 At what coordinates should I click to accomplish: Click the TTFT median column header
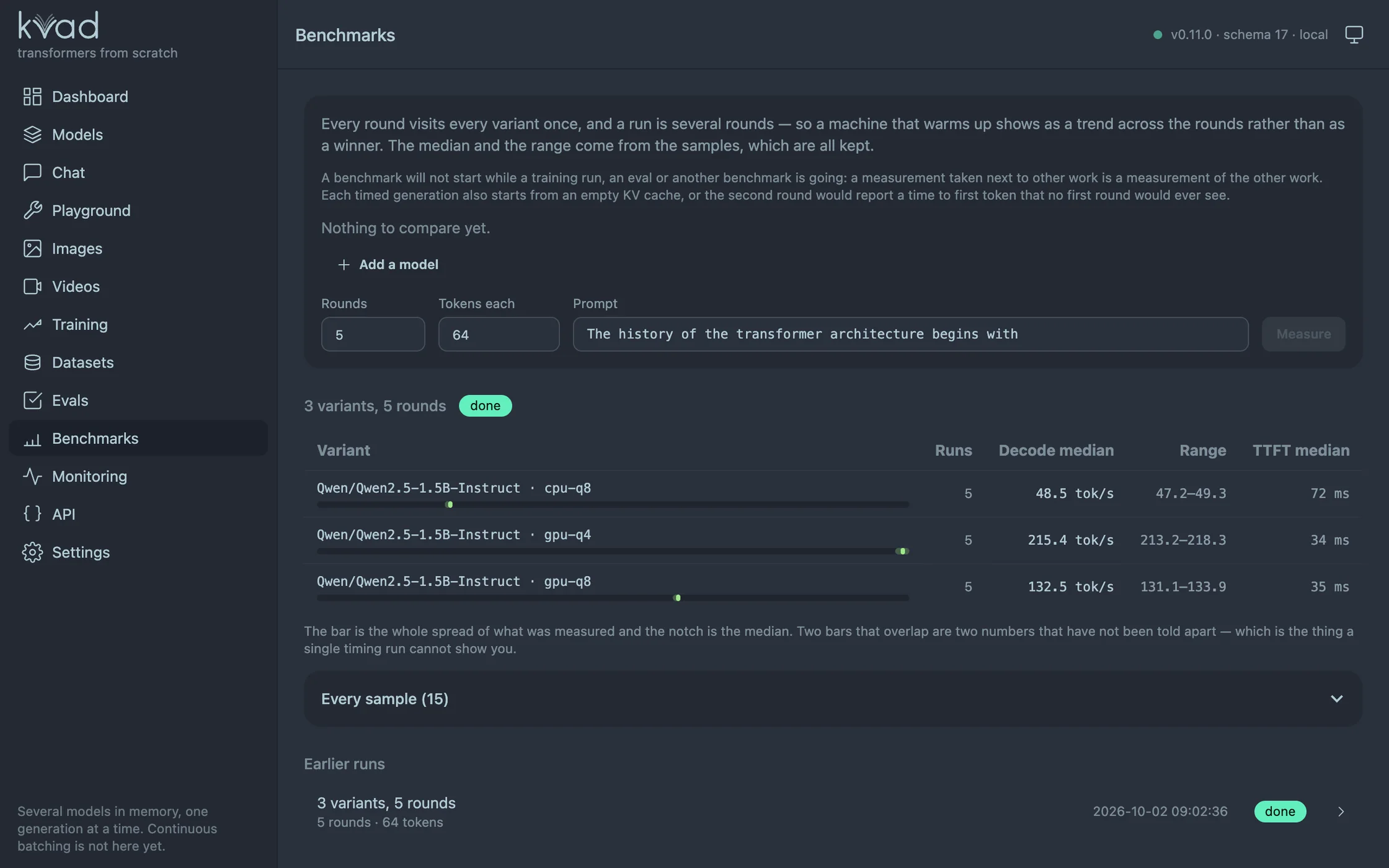pos(1301,450)
